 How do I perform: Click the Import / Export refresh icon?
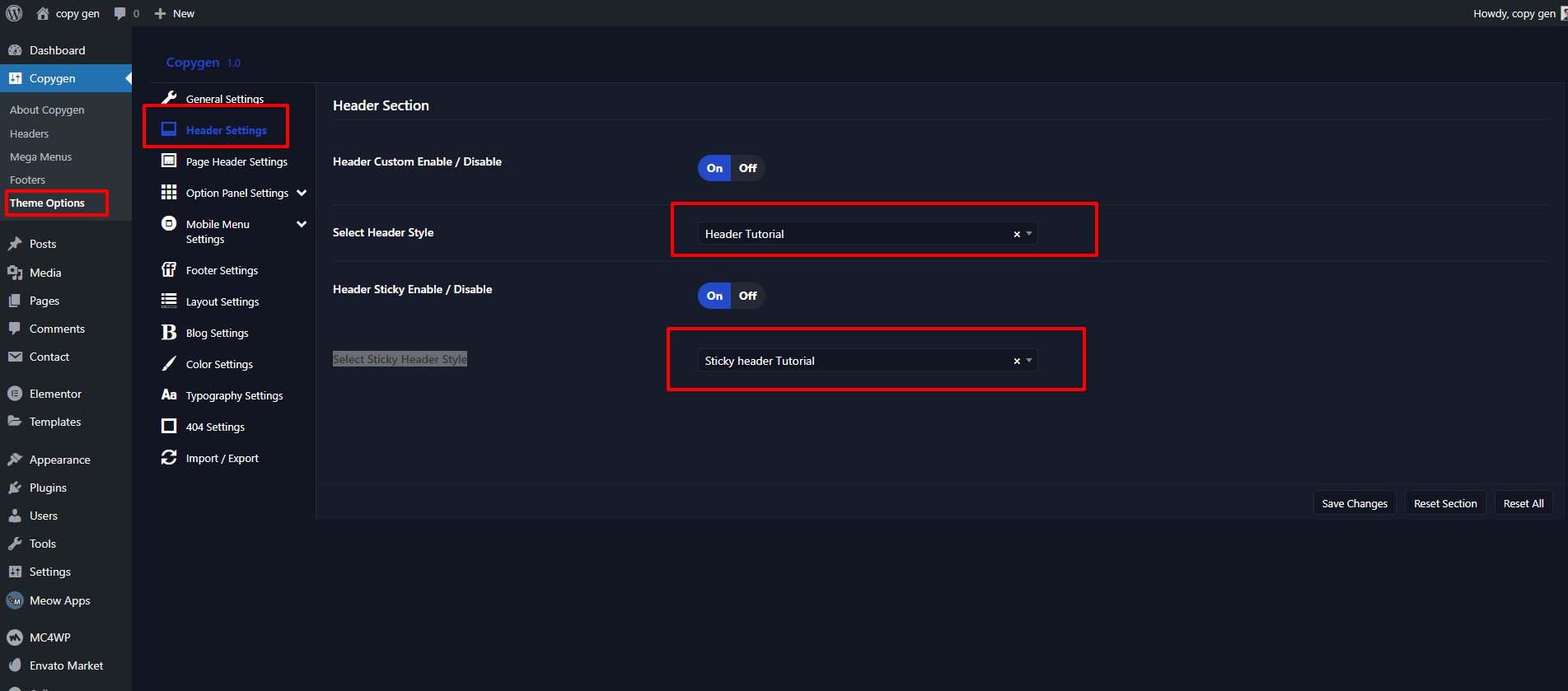click(x=169, y=457)
